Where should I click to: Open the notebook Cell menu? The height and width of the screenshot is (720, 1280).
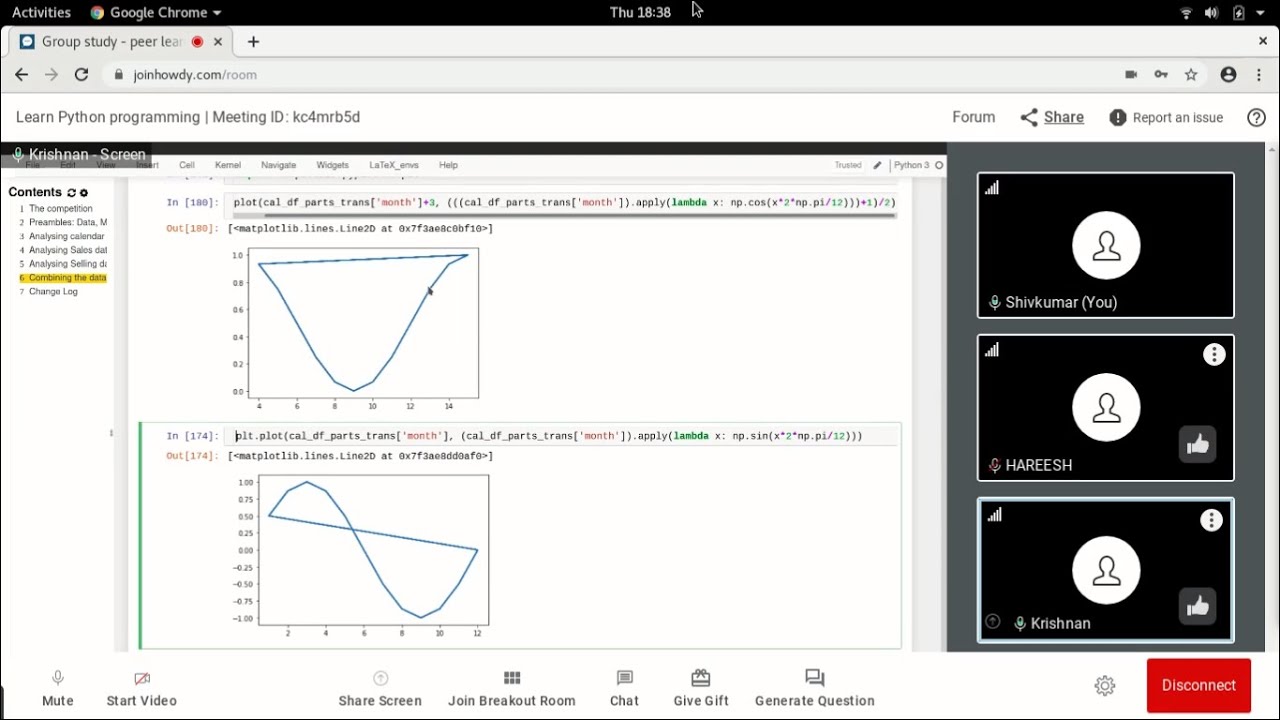[187, 165]
